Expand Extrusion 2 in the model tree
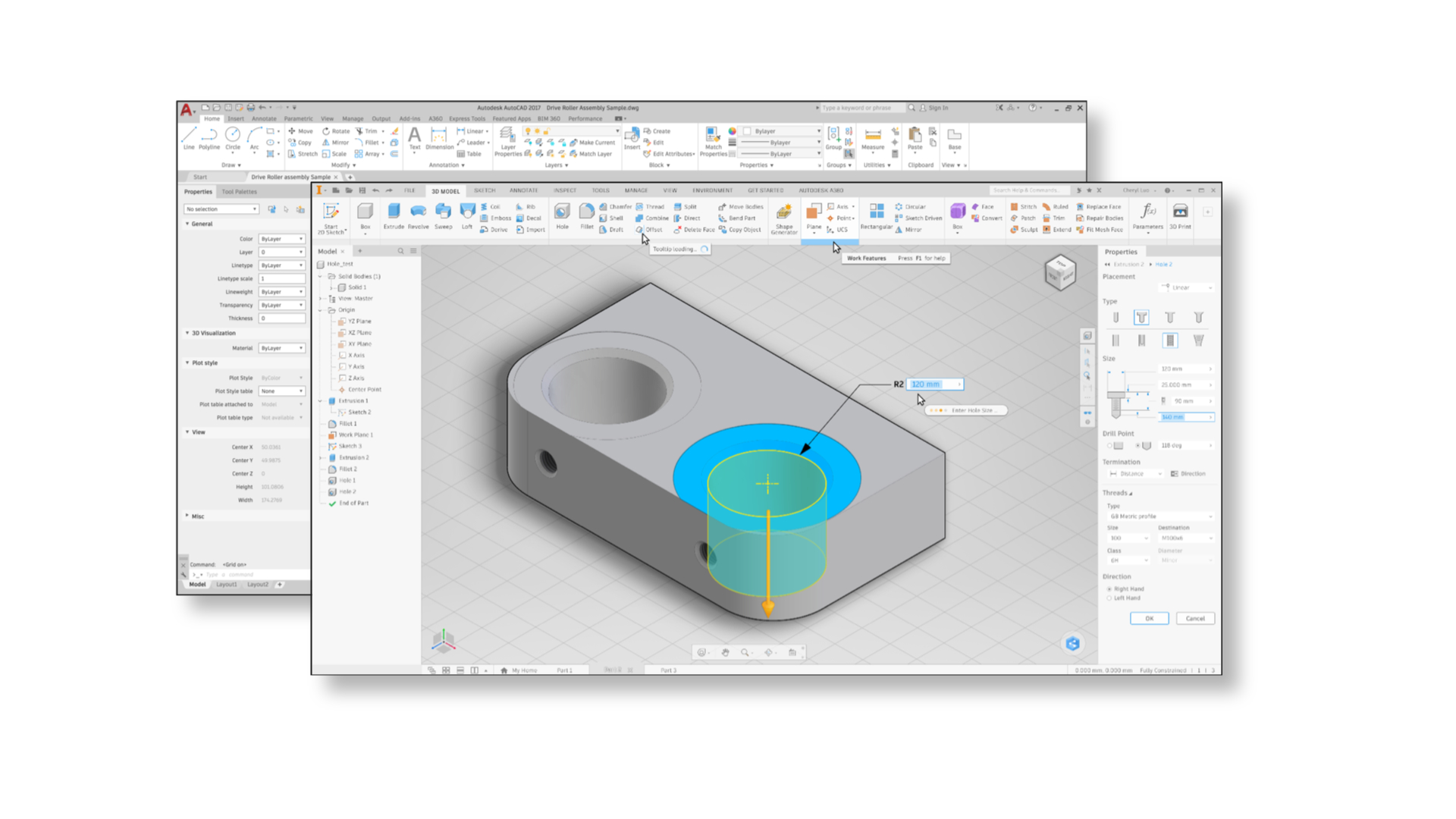1456x819 pixels. (321, 458)
